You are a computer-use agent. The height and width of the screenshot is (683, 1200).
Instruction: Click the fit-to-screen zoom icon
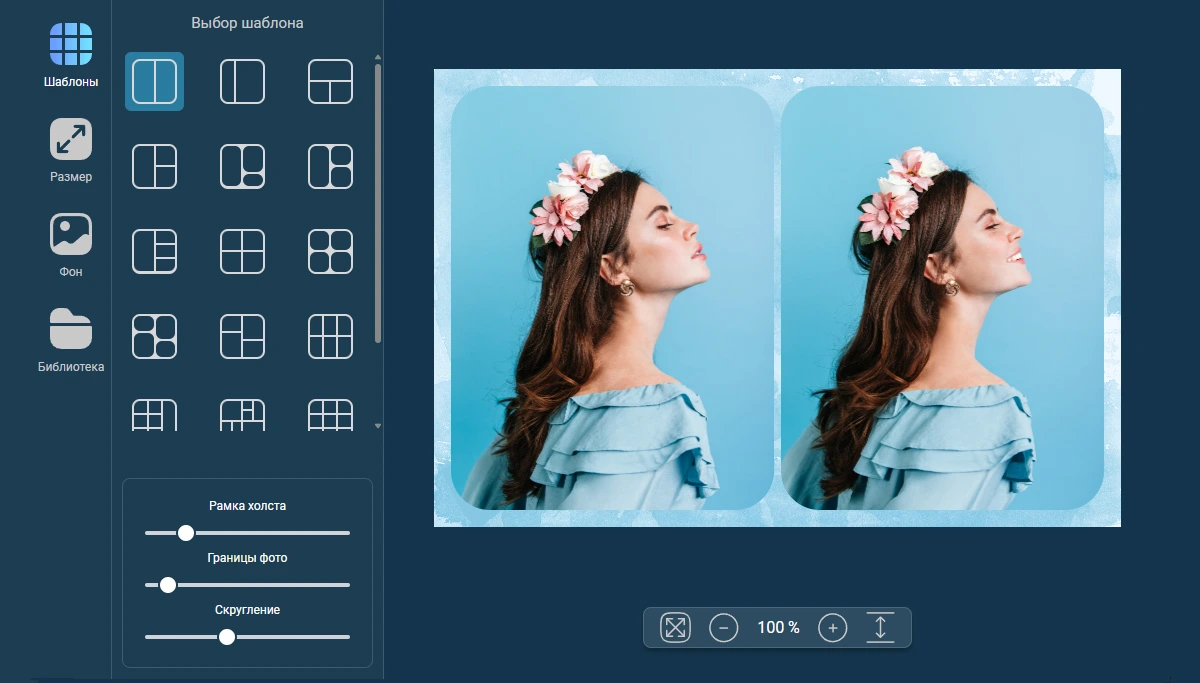676,628
